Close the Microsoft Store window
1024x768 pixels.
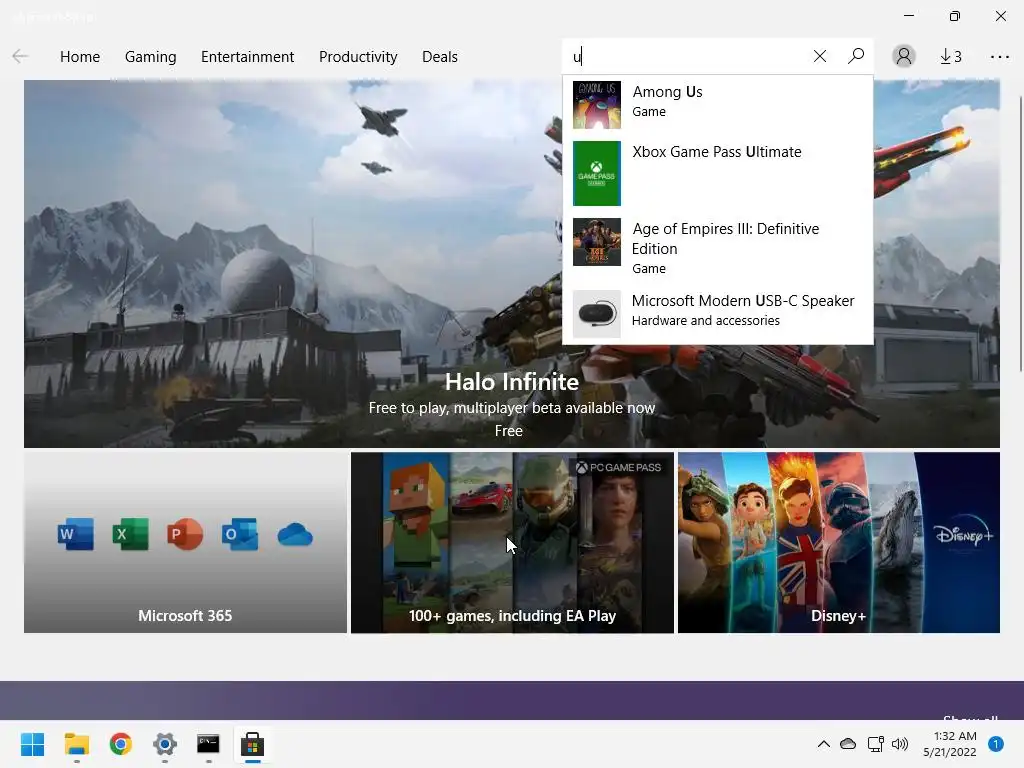pos(1000,16)
